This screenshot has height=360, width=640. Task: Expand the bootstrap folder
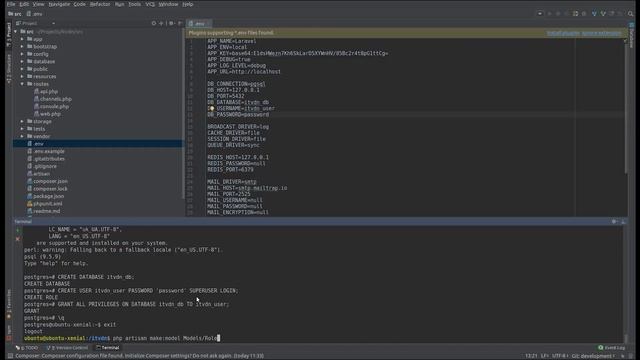click(22, 47)
